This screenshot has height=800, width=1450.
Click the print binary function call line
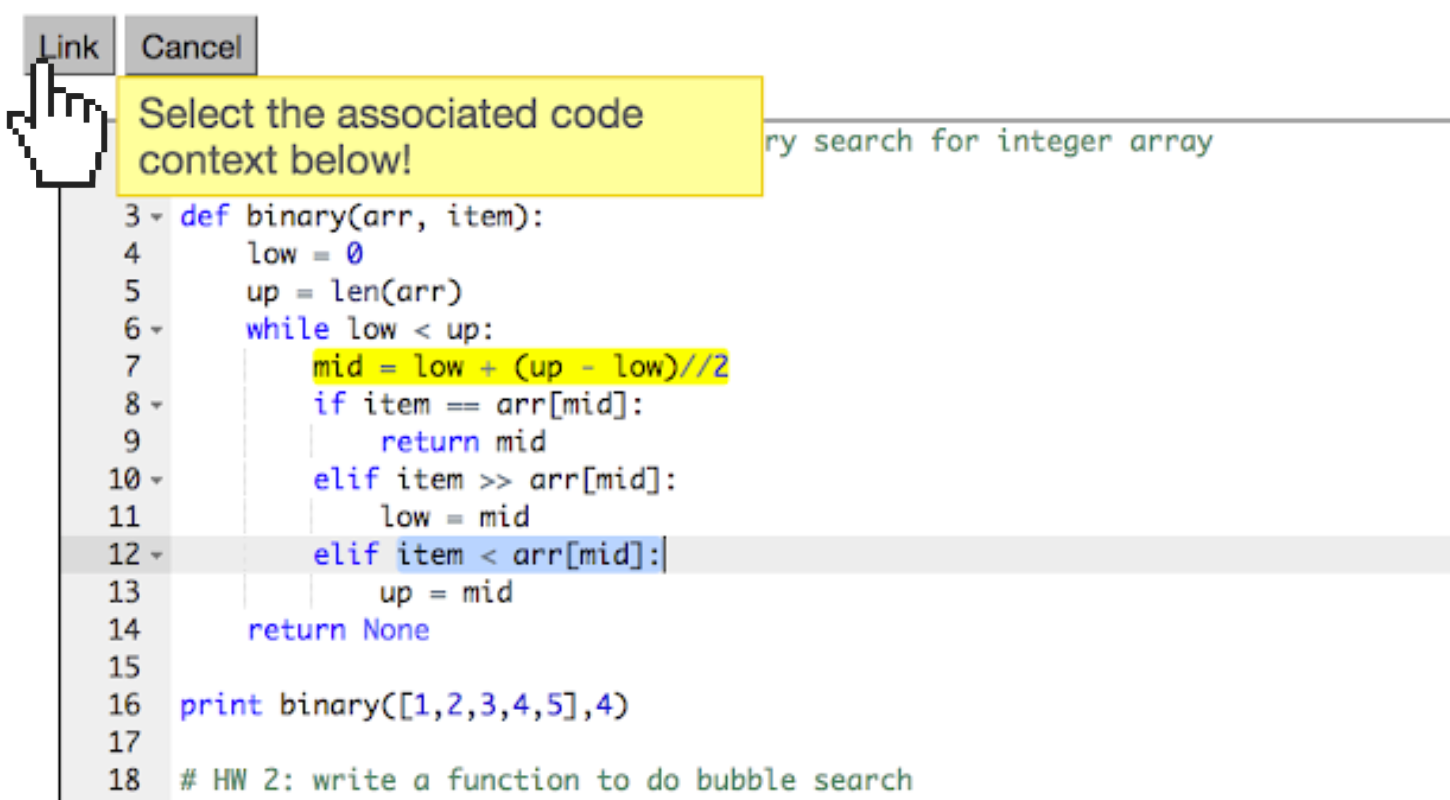405,705
